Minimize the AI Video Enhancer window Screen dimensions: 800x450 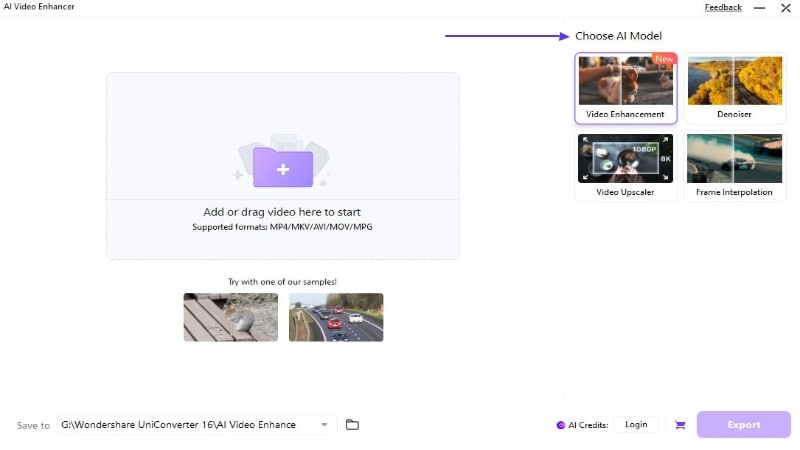pos(759,8)
